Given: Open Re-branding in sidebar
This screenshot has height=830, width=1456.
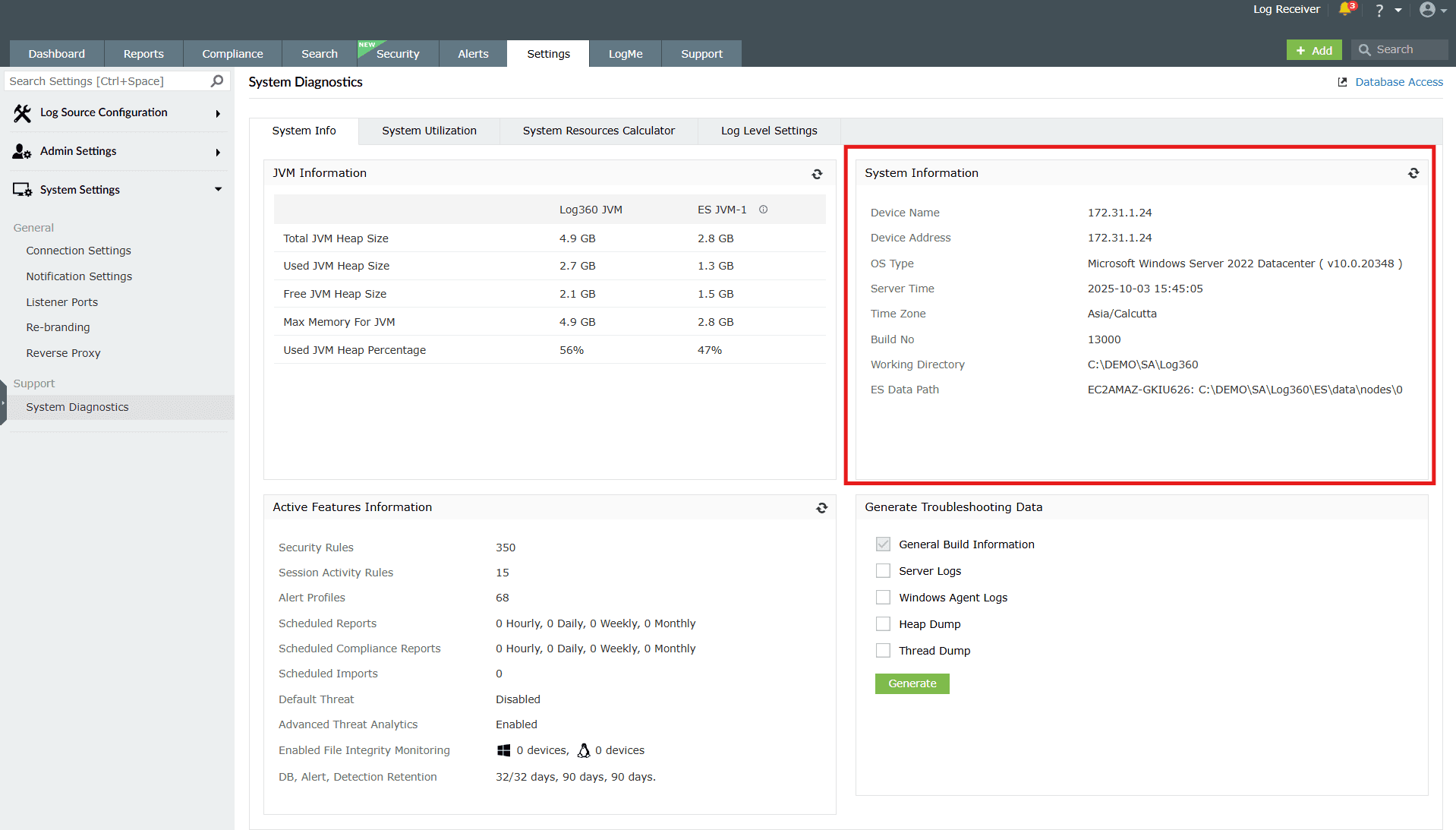Looking at the screenshot, I should point(58,327).
